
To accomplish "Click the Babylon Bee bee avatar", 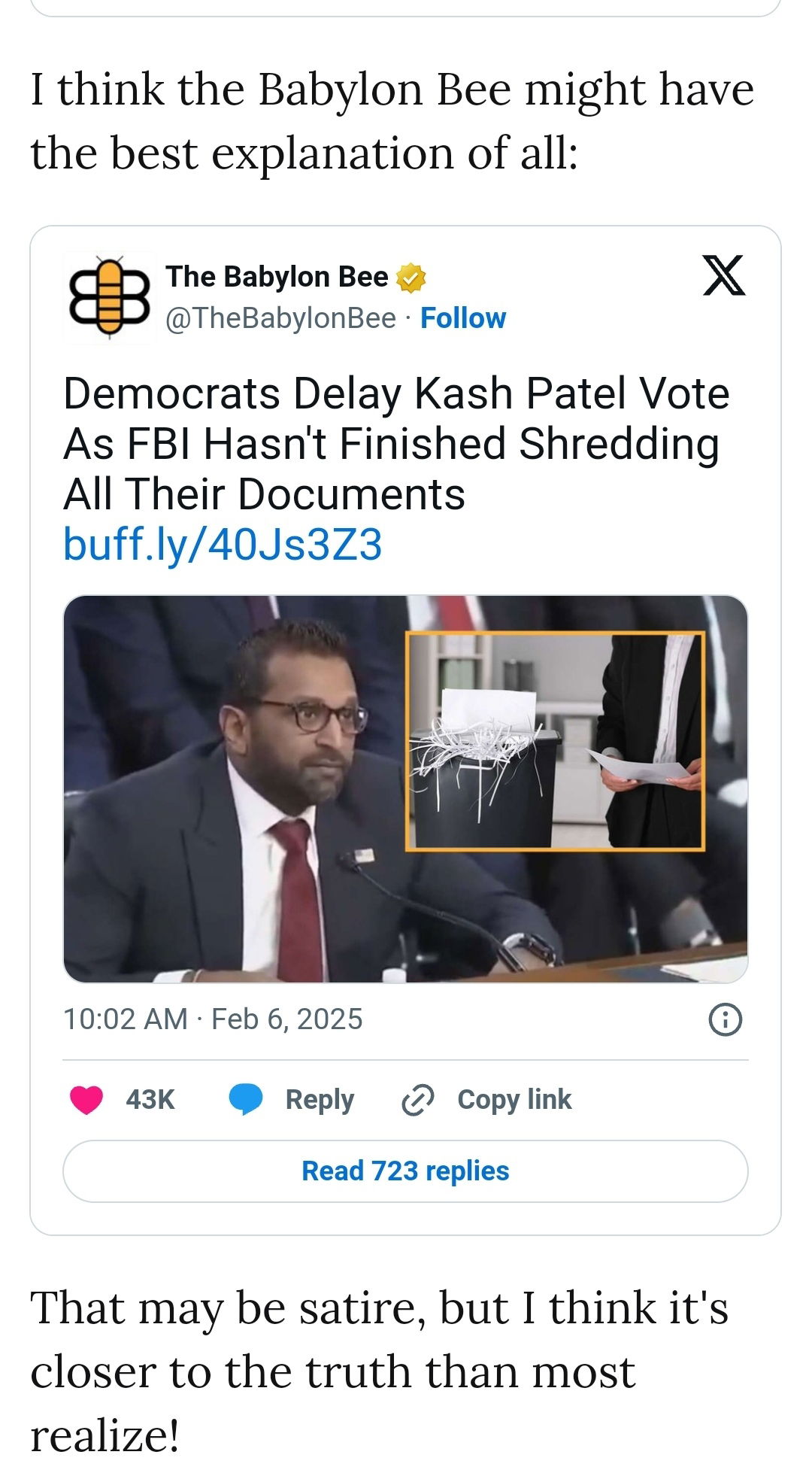I will coord(109,297).
